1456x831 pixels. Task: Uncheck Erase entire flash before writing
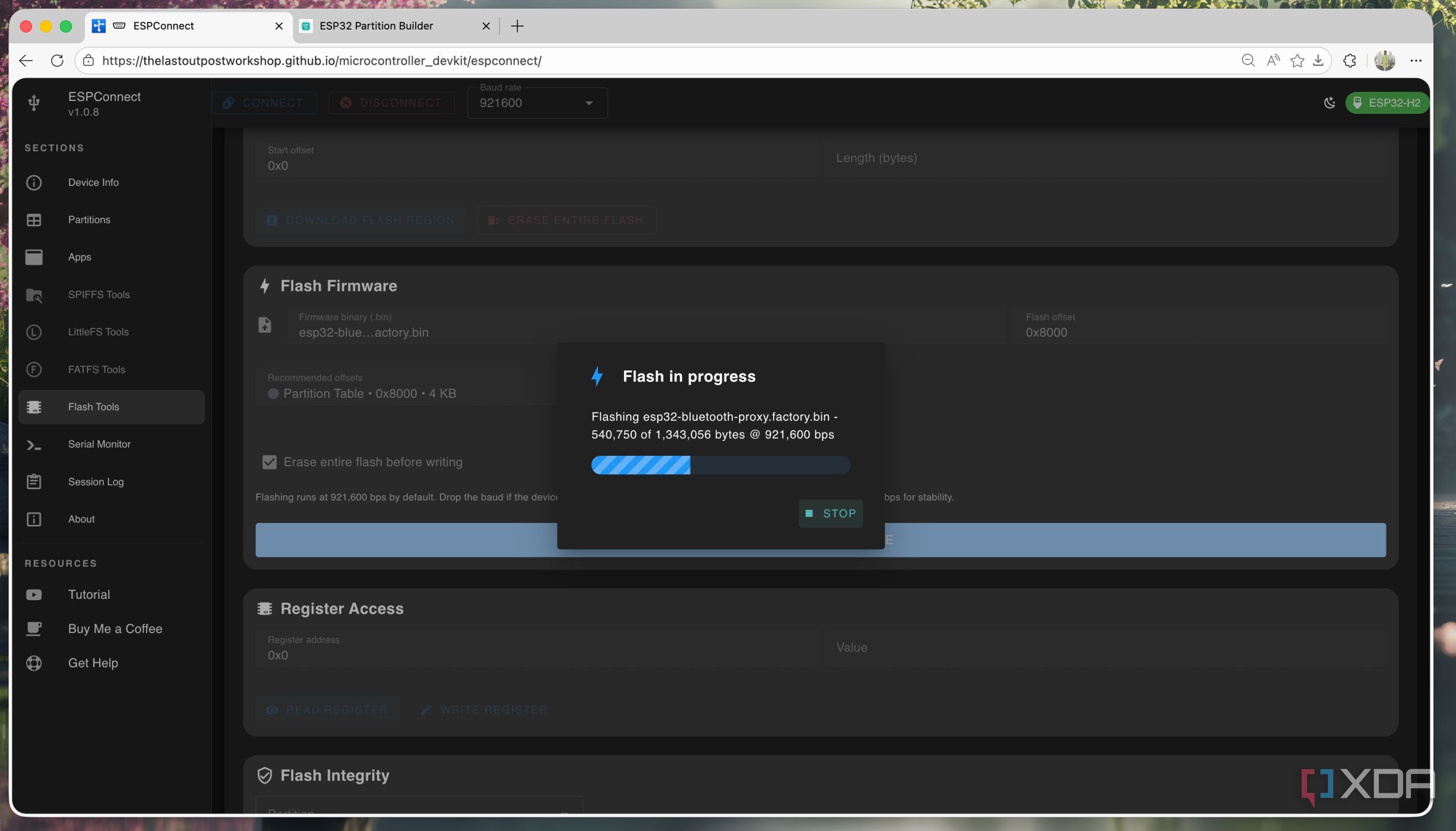270,462
